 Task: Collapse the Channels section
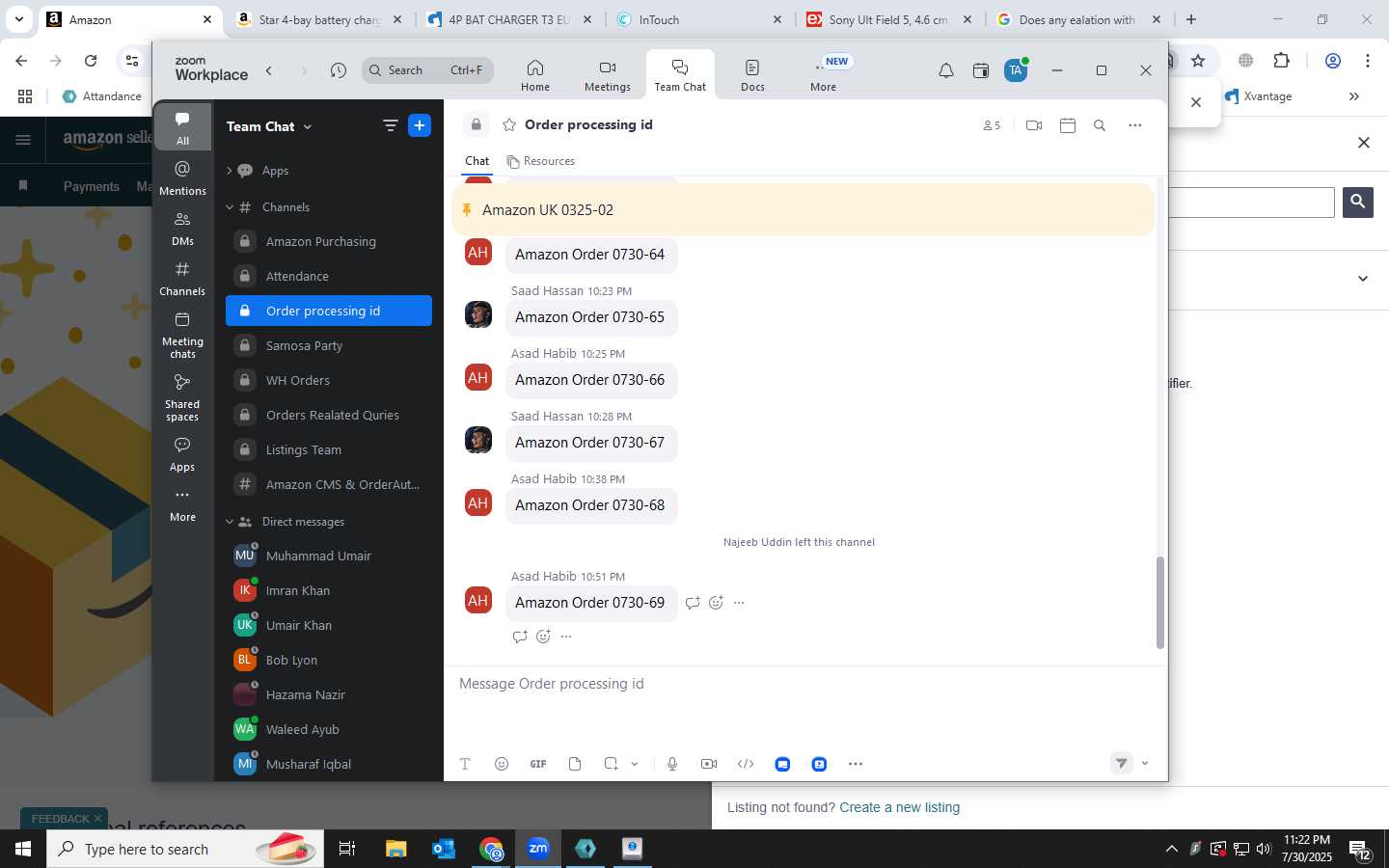click(230, 207)
